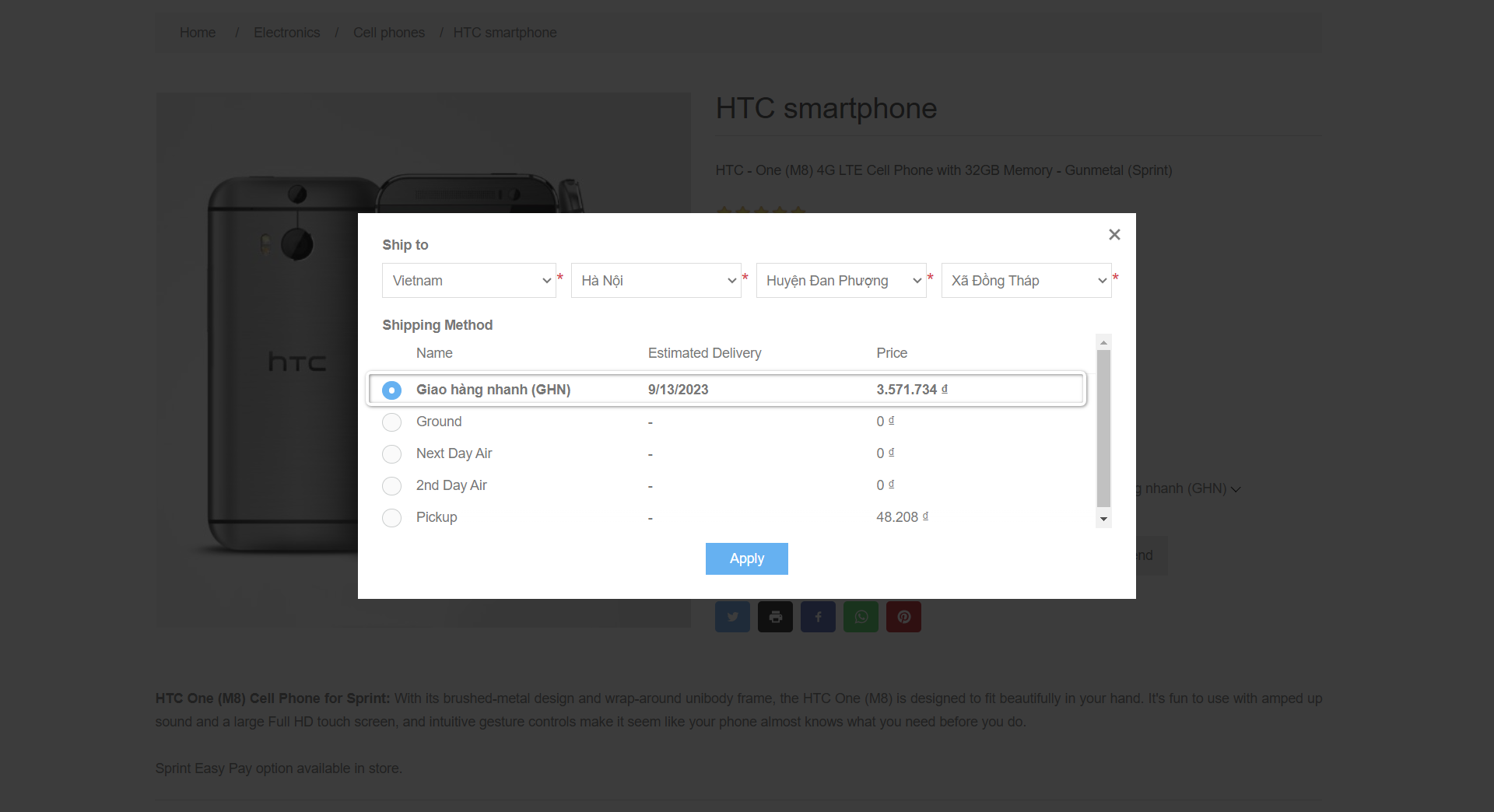Choose 2nd Day Air shipping radio
Viewport: 1494px width, 812px height.
(392, 485)
